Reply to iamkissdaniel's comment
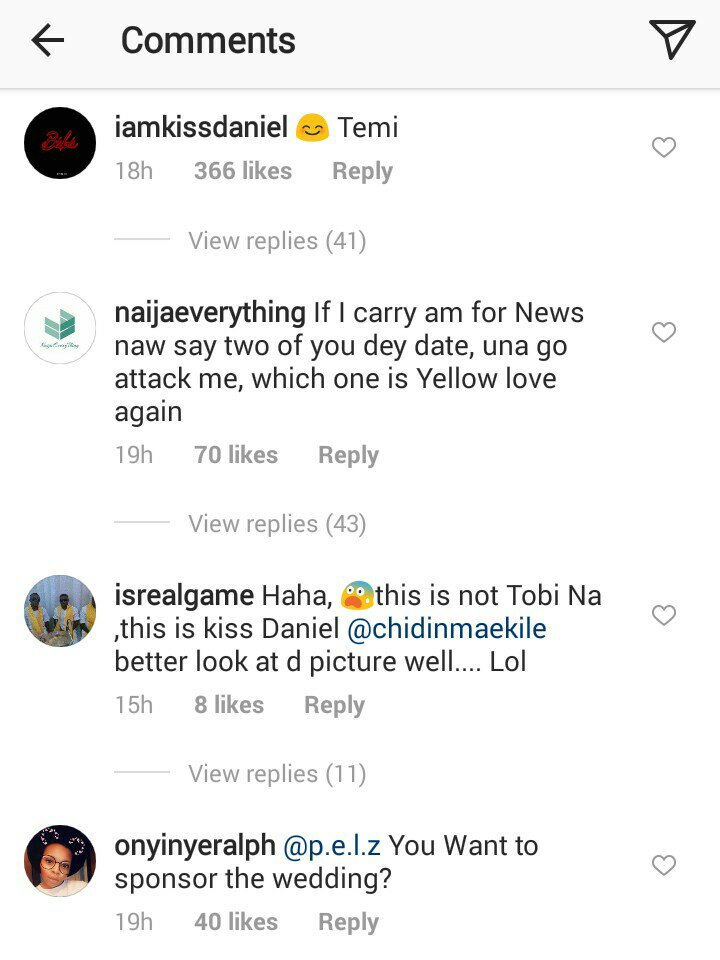720x960 pixels. (x=362, y=171)
